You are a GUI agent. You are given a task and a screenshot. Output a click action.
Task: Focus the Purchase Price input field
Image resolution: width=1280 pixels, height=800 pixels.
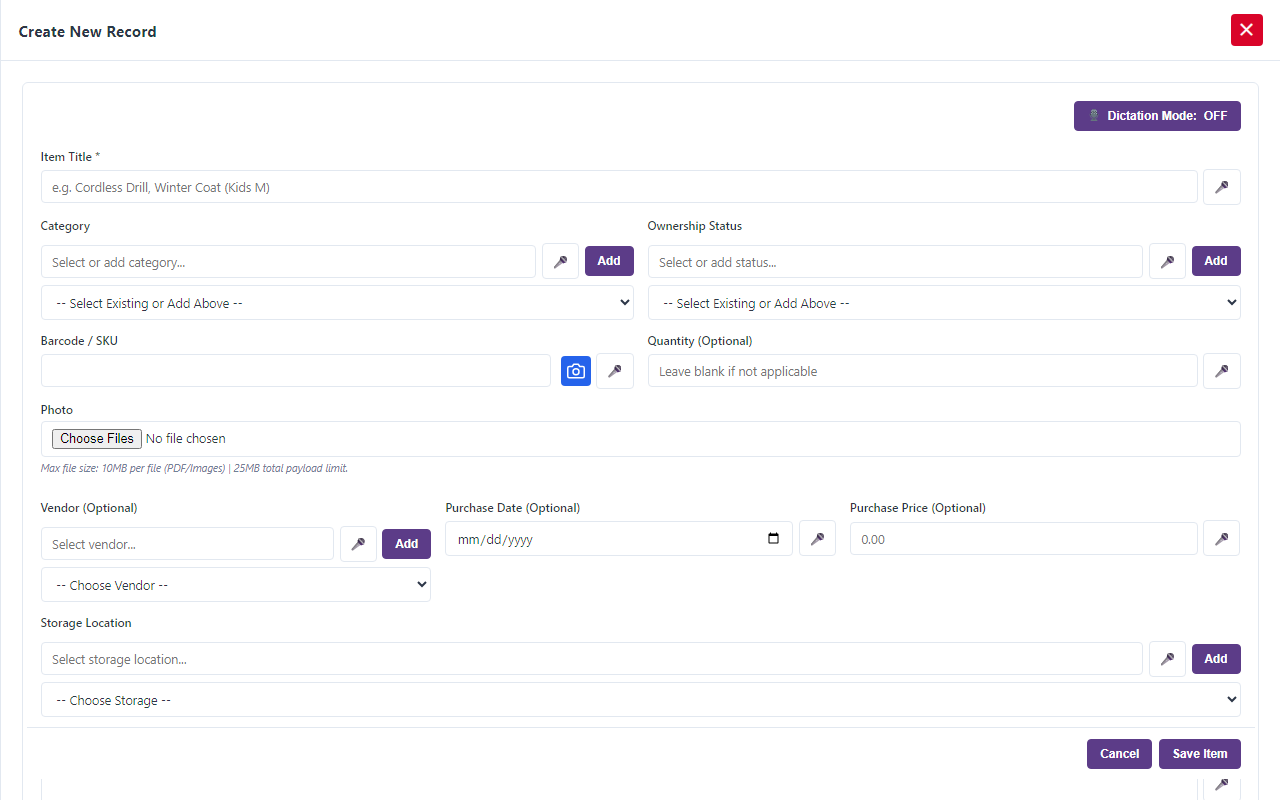[x=1024, y=539]
